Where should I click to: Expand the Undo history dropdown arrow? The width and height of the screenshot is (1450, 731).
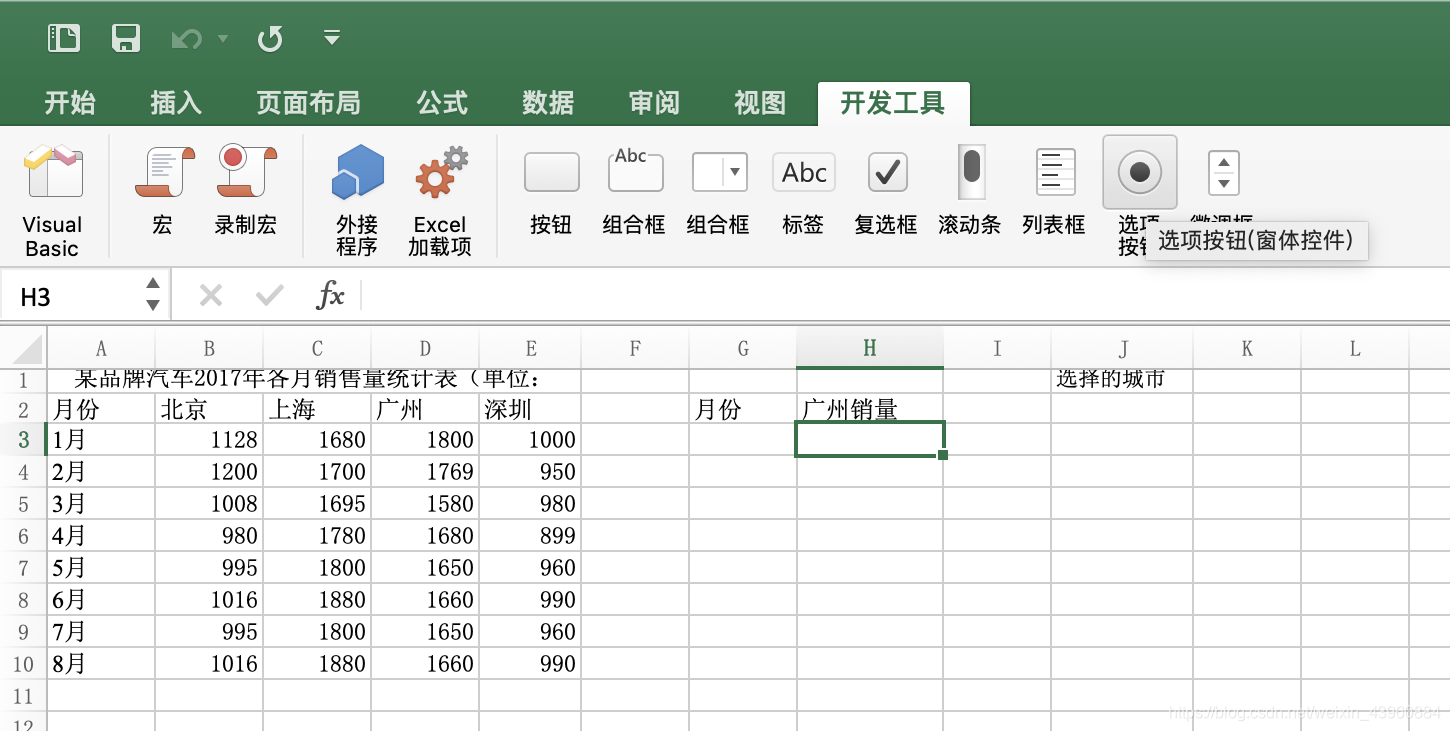coord(223,39)
